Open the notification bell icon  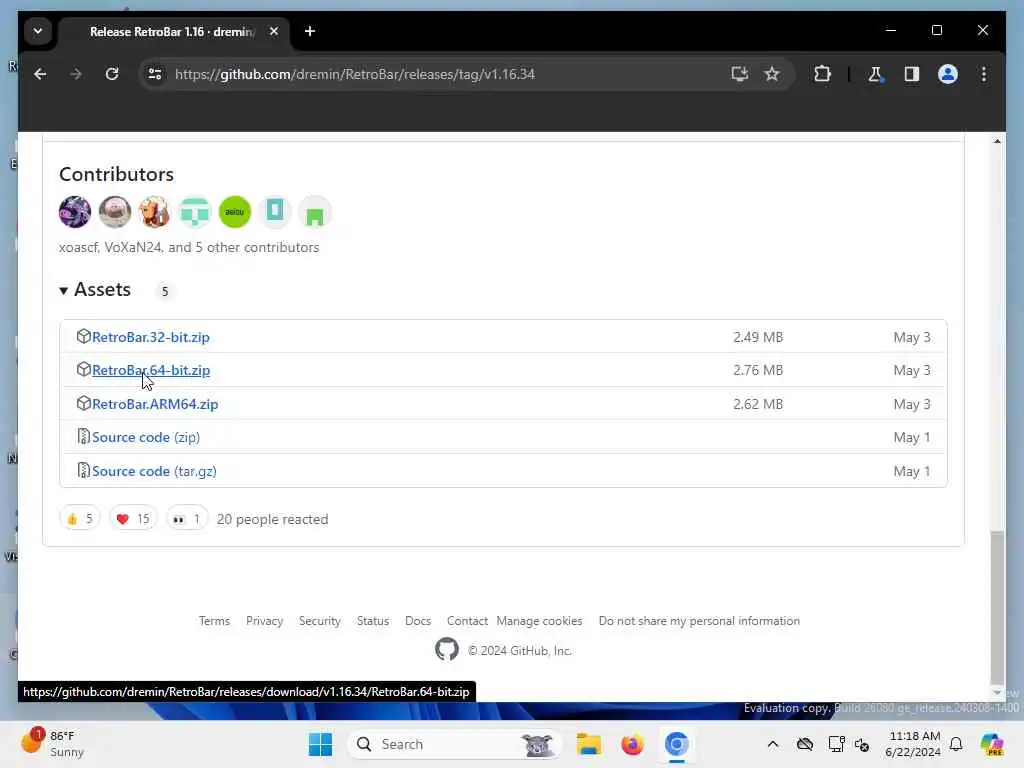(x=956, y=744)
